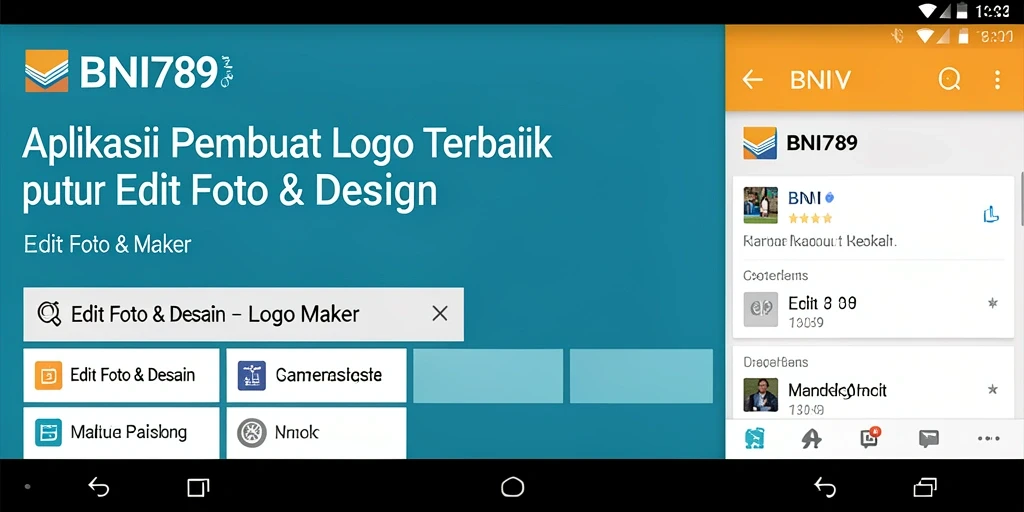Tap the right overlapping recent apps button
This screenshot has height=512, width=1024.
[925, 487]
